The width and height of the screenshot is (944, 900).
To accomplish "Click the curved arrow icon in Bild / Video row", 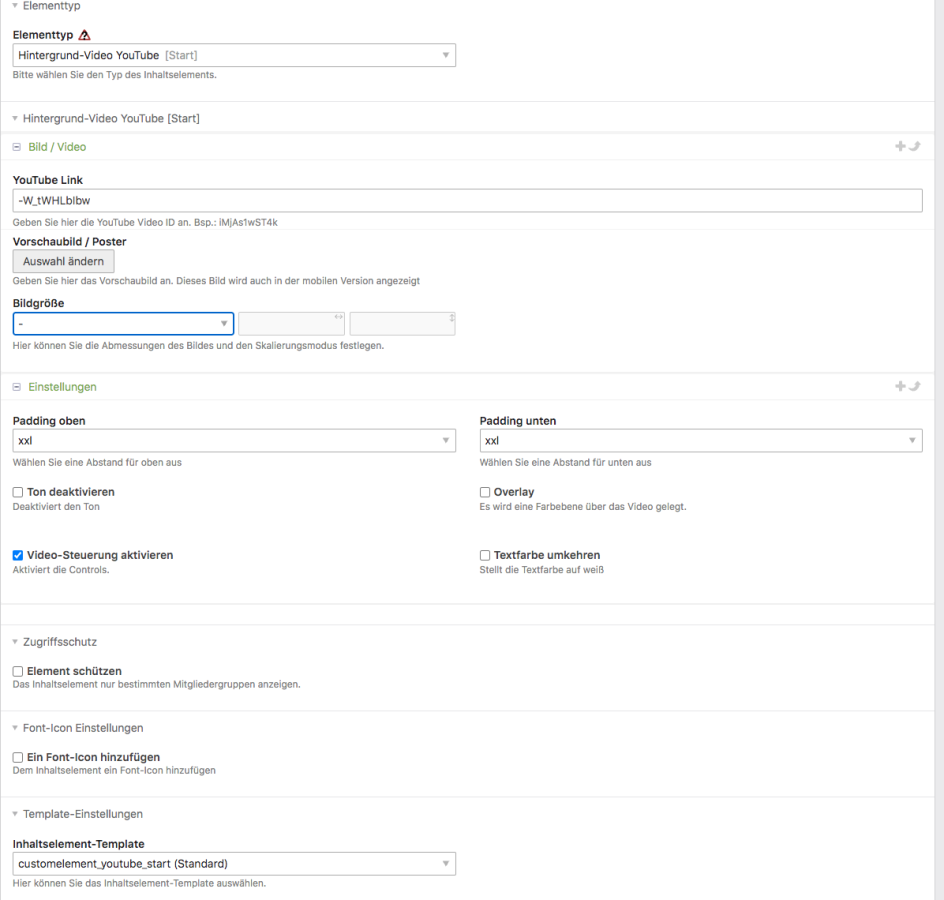I will (x=913, y=147).
